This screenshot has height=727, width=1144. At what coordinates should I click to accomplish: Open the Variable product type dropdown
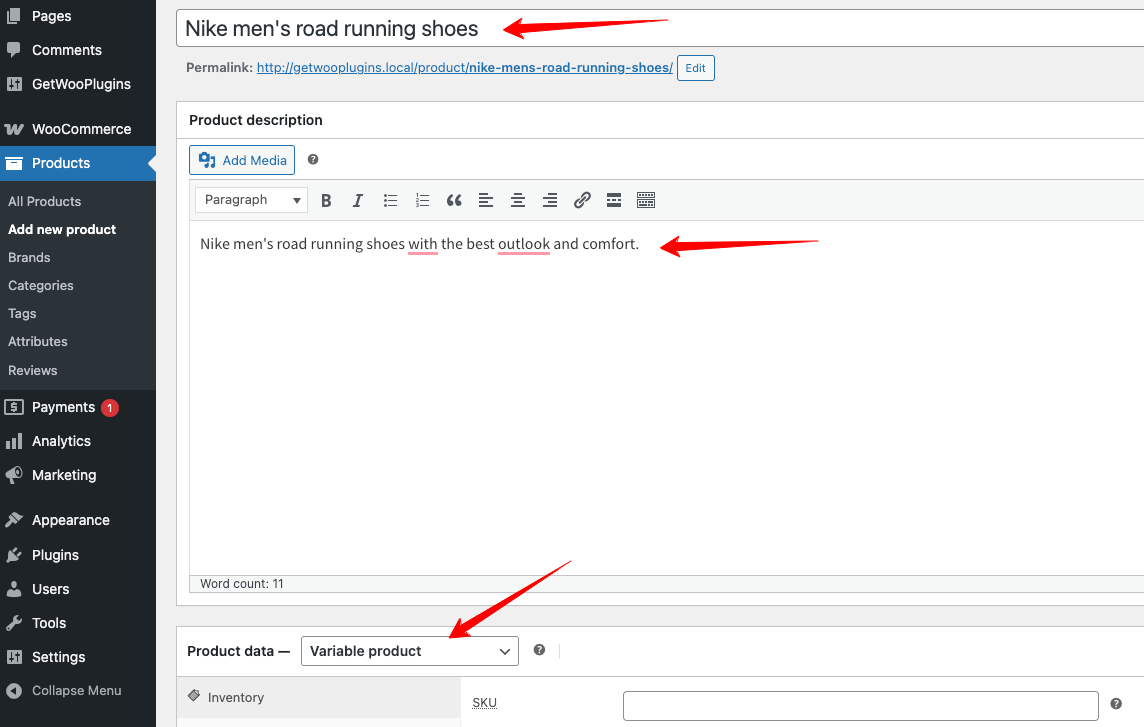point(409,651)
